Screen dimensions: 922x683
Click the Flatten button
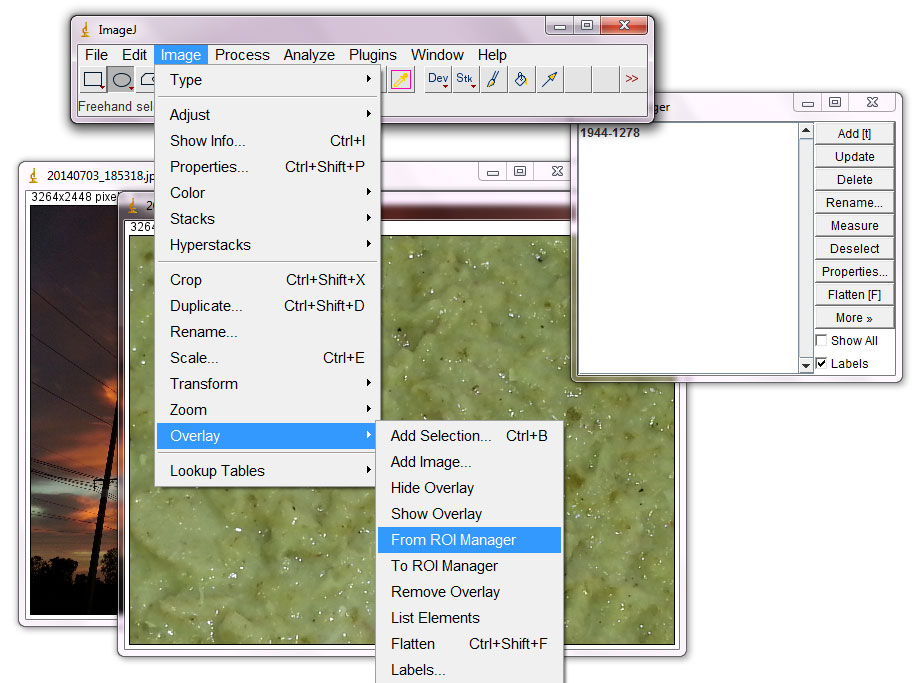pyautogui.click(x=853, y=294)
